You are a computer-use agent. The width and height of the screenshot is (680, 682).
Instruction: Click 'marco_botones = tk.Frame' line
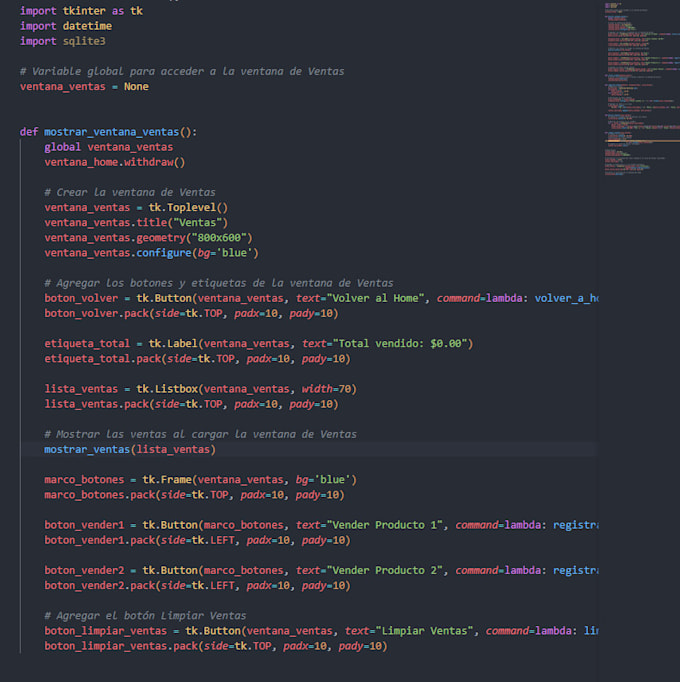201,480
